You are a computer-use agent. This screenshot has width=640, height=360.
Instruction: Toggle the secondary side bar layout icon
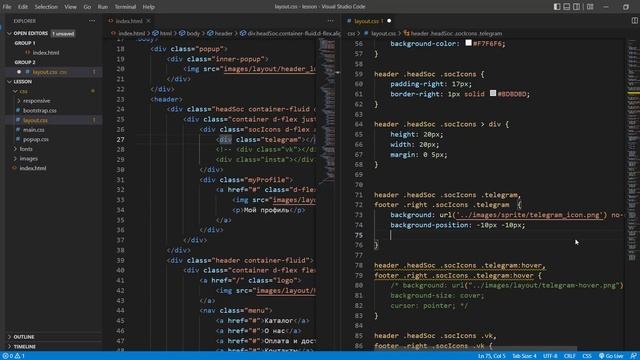click(576, 7)
